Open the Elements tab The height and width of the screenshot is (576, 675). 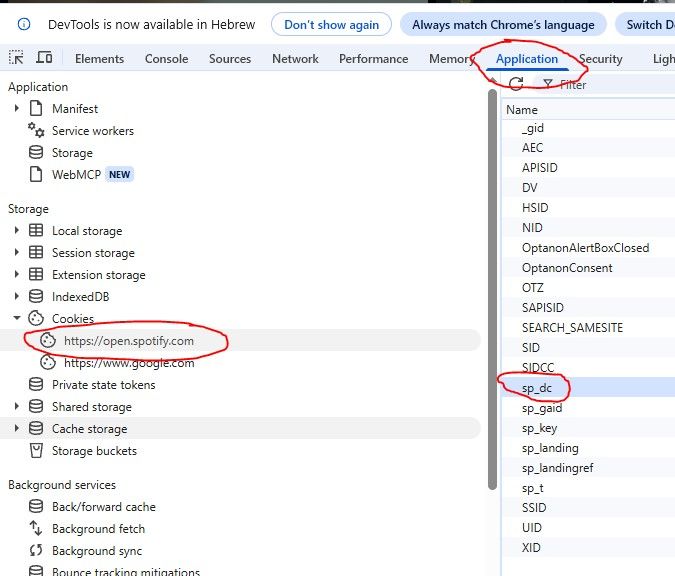(x=99, y=59)
